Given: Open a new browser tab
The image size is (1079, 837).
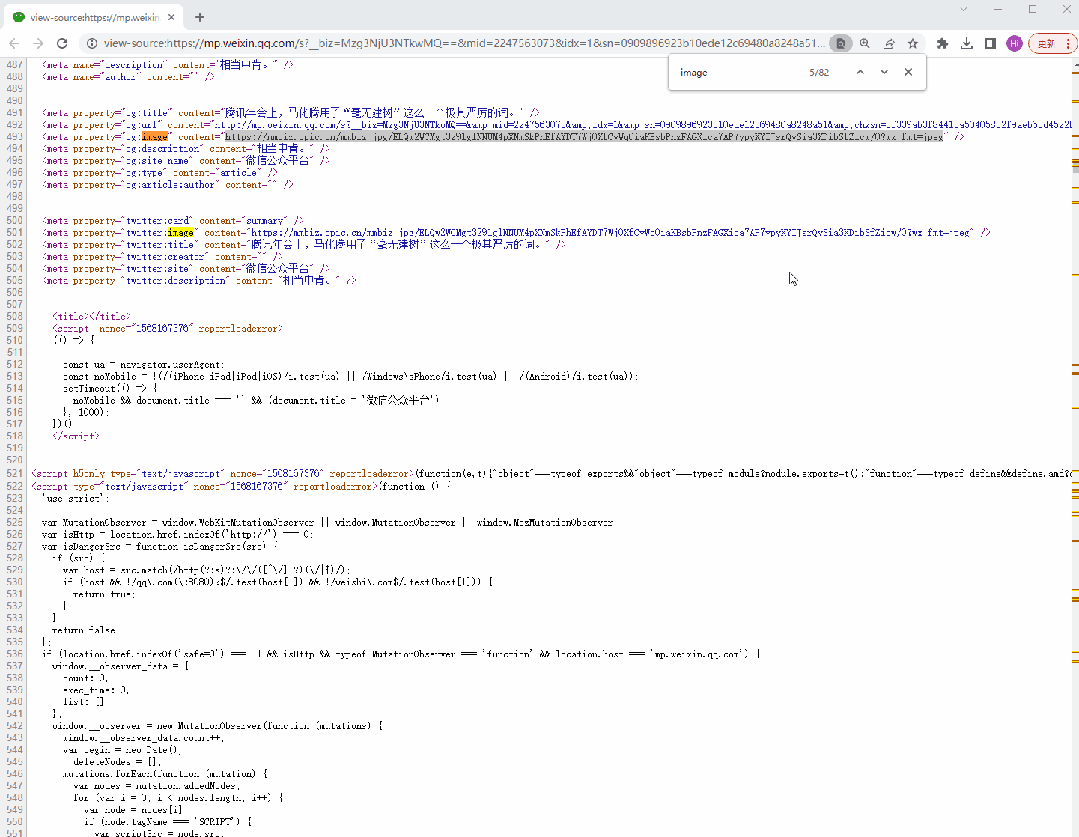Looking at the screenshot, I should [x=200, y=17].
